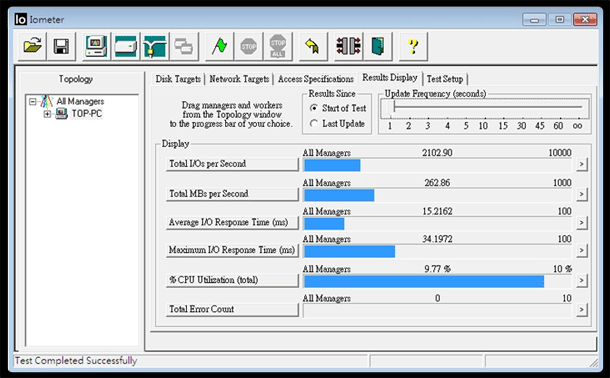Click the Stop current test icon
This screenshot has width=610, height=378.
(x=248, y=46)
